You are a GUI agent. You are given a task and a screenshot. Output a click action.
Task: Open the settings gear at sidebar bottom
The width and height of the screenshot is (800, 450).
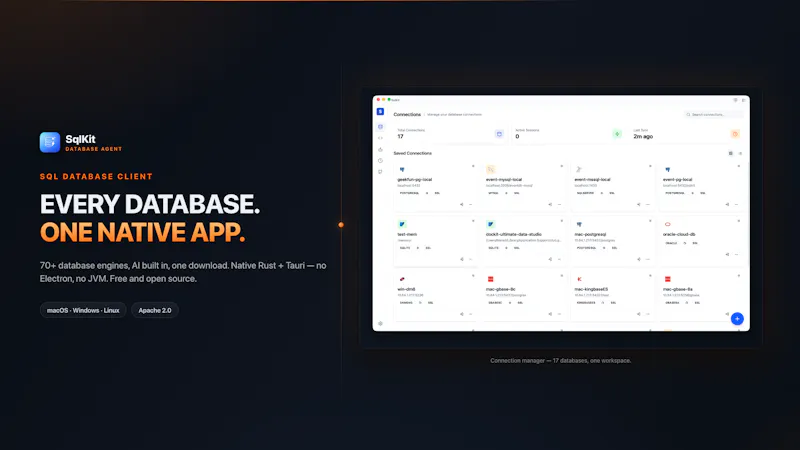click(x=380, y=323)
